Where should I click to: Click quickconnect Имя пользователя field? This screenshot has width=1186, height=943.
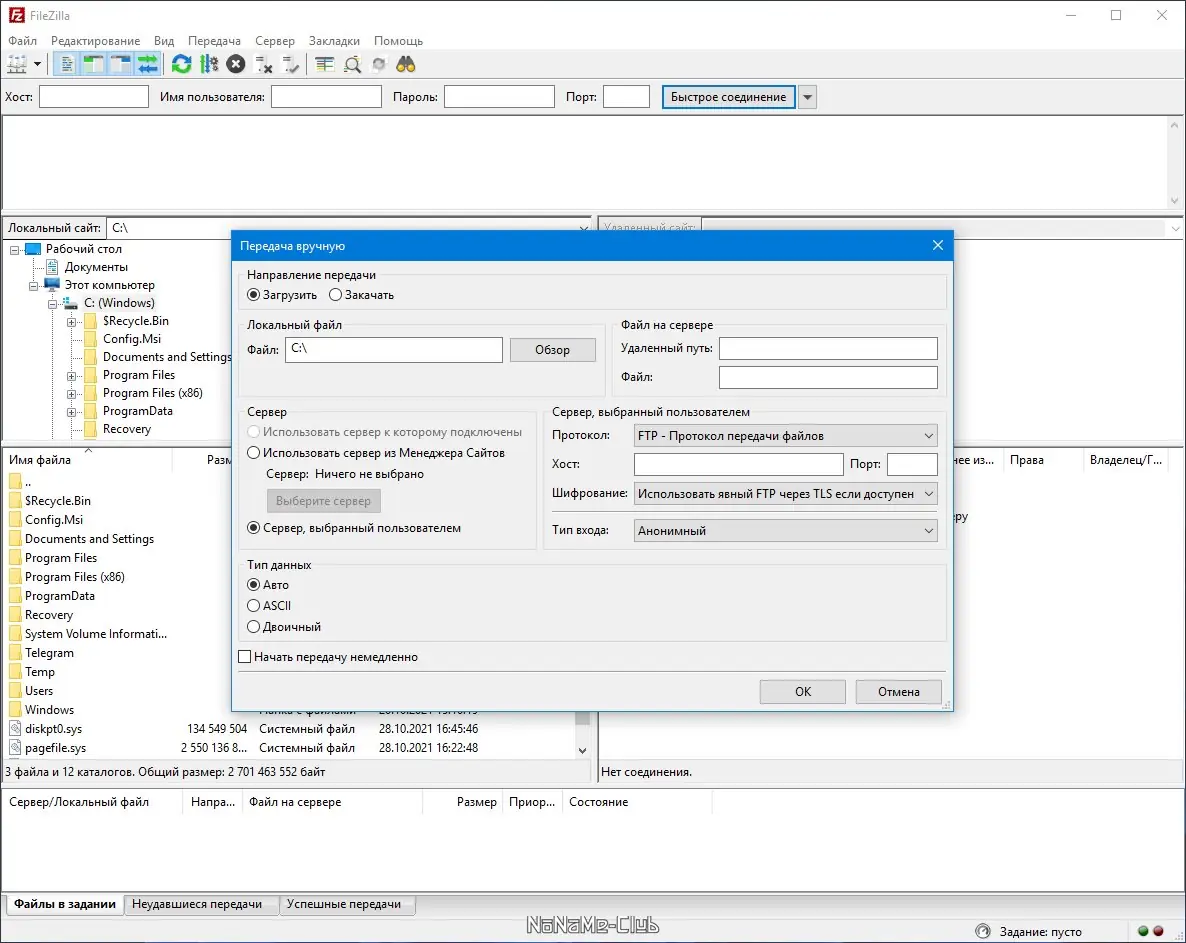click(326, 97)
